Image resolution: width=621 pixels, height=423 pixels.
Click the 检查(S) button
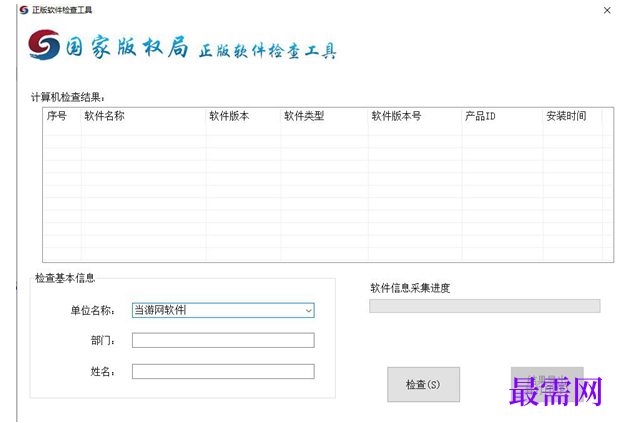tap(423, 385)
